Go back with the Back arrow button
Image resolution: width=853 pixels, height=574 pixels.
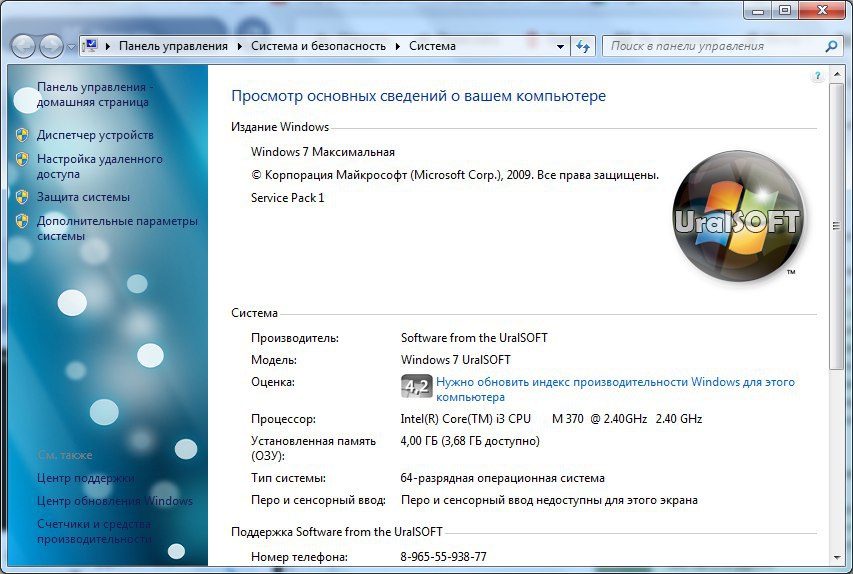(23, 46)
